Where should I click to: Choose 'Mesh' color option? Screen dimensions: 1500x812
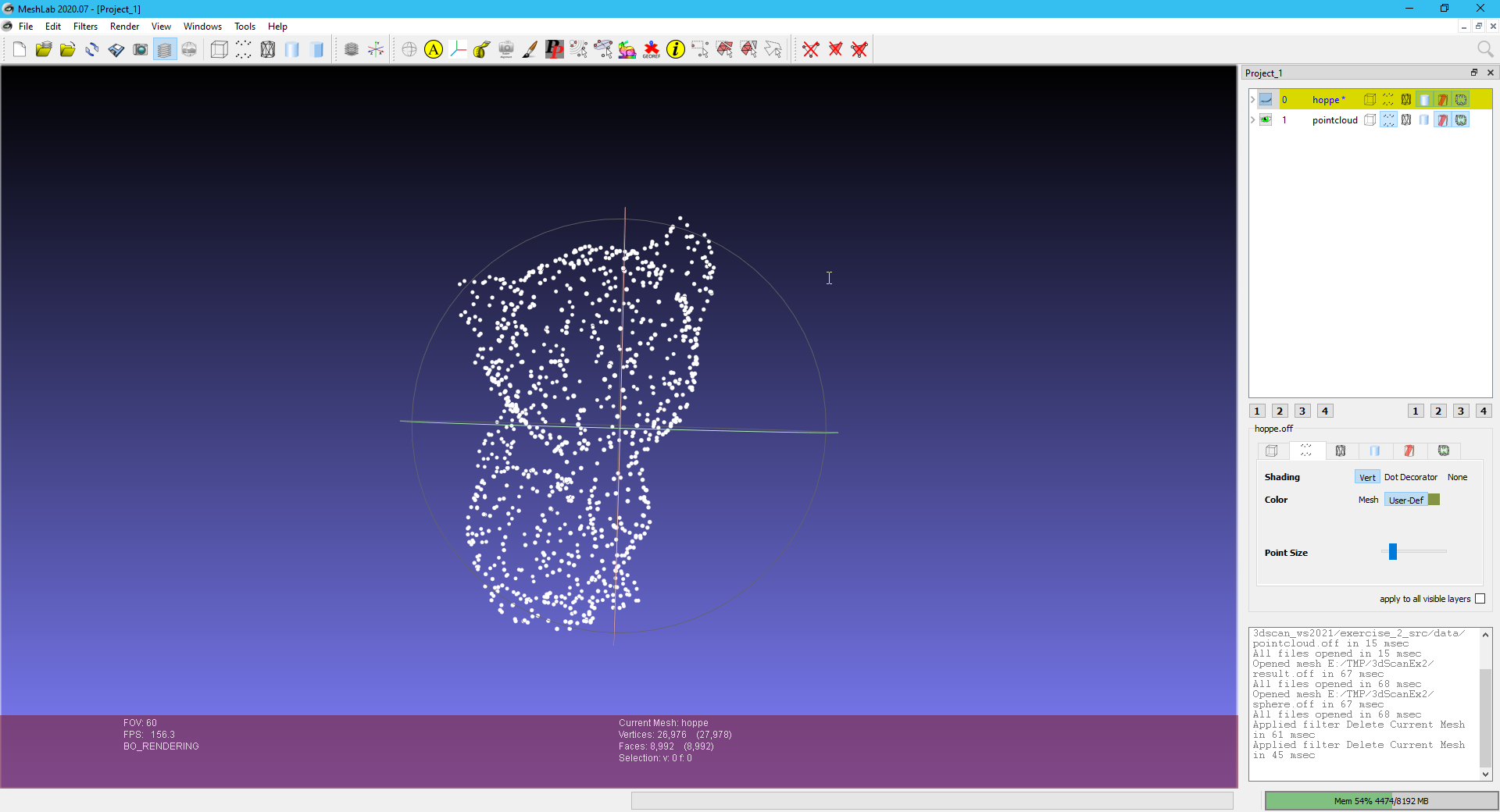click(x=1368, y=500)
